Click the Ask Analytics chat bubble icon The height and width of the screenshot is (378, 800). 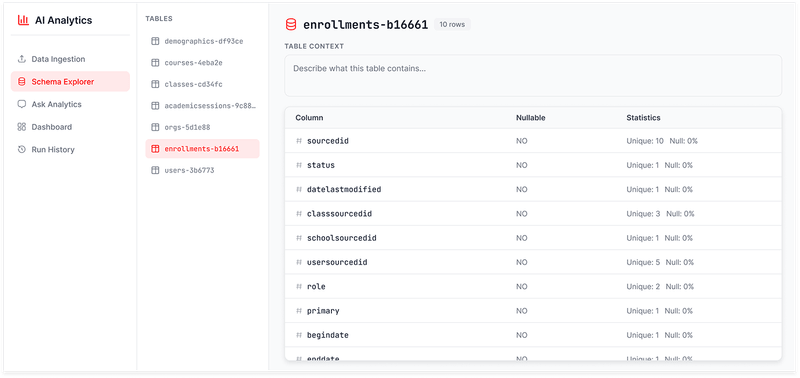21,104
